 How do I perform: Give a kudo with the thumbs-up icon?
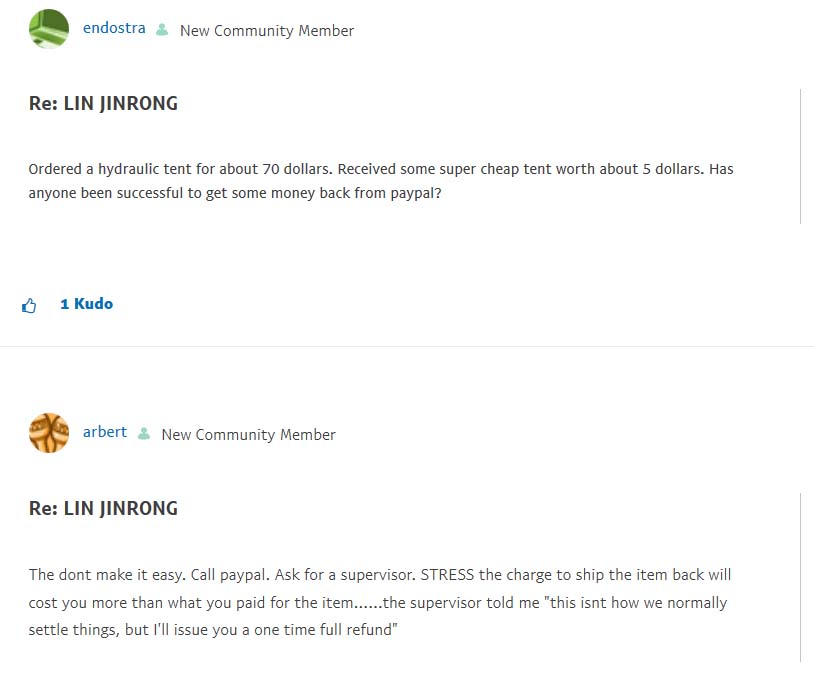(x=29, y=305)
